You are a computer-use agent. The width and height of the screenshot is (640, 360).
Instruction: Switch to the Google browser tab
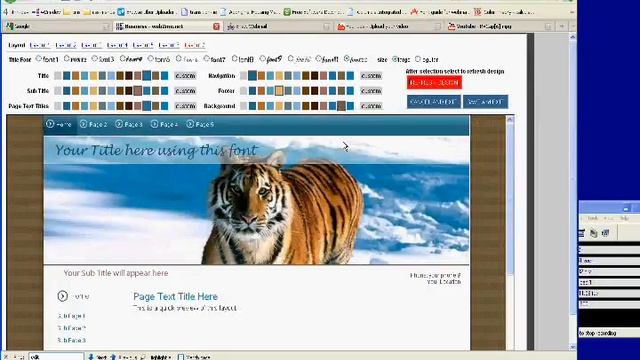click(57, 26)
